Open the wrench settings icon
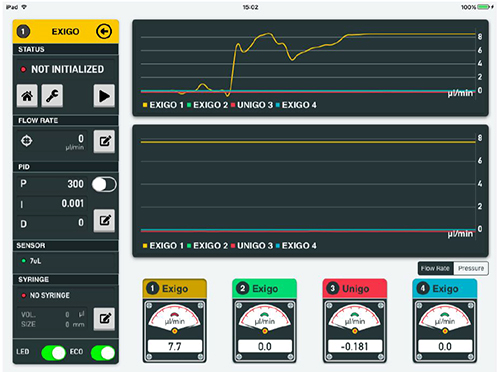The width and height of the screenshot is (500, 372). coord(52,96)
